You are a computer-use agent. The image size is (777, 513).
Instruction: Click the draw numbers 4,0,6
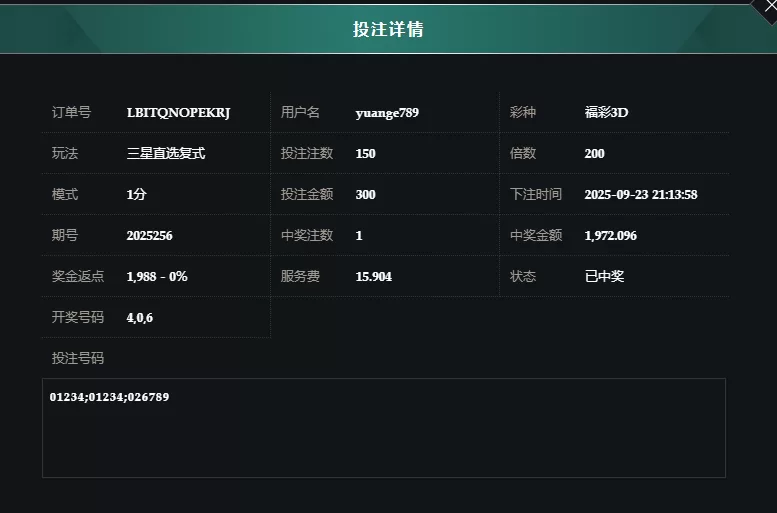[139, 317]
